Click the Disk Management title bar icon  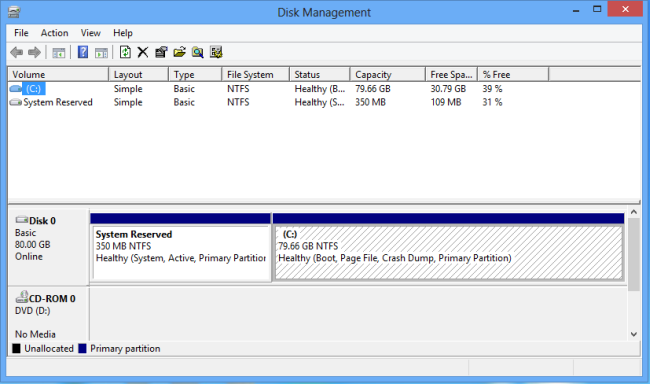[x=14, y=12]
